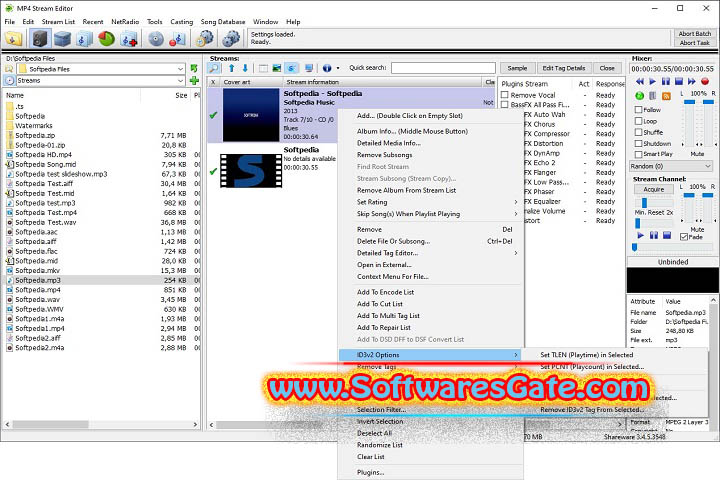720x480 pixels.
Task: Click the blue box archive toolbar icon
Action: coord(62,39)
